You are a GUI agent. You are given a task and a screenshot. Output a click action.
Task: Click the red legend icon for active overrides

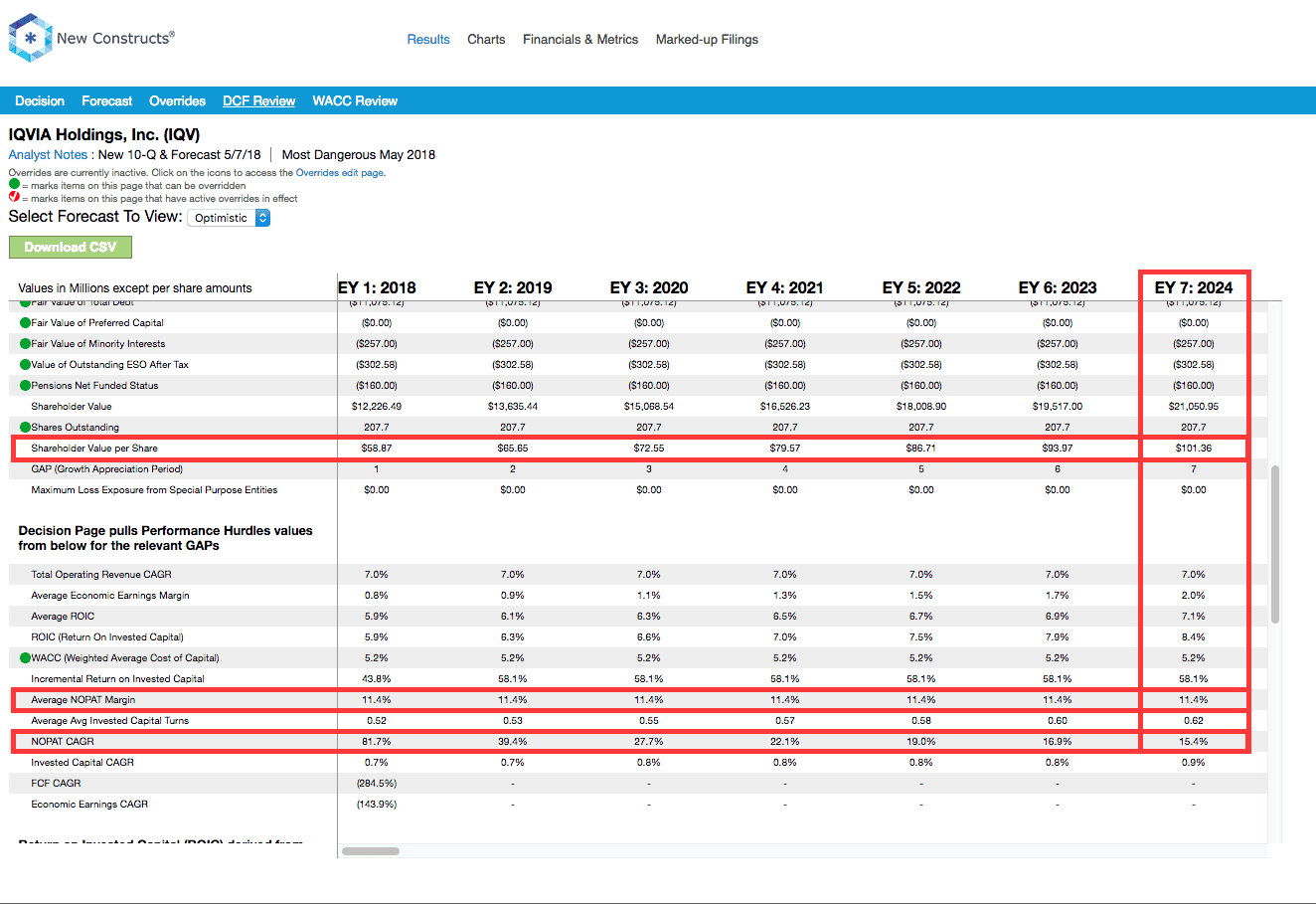pos(14,197)
